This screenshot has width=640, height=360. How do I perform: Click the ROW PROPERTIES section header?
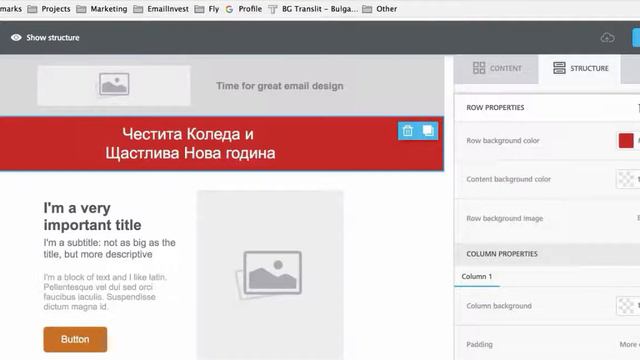(495, 107)
